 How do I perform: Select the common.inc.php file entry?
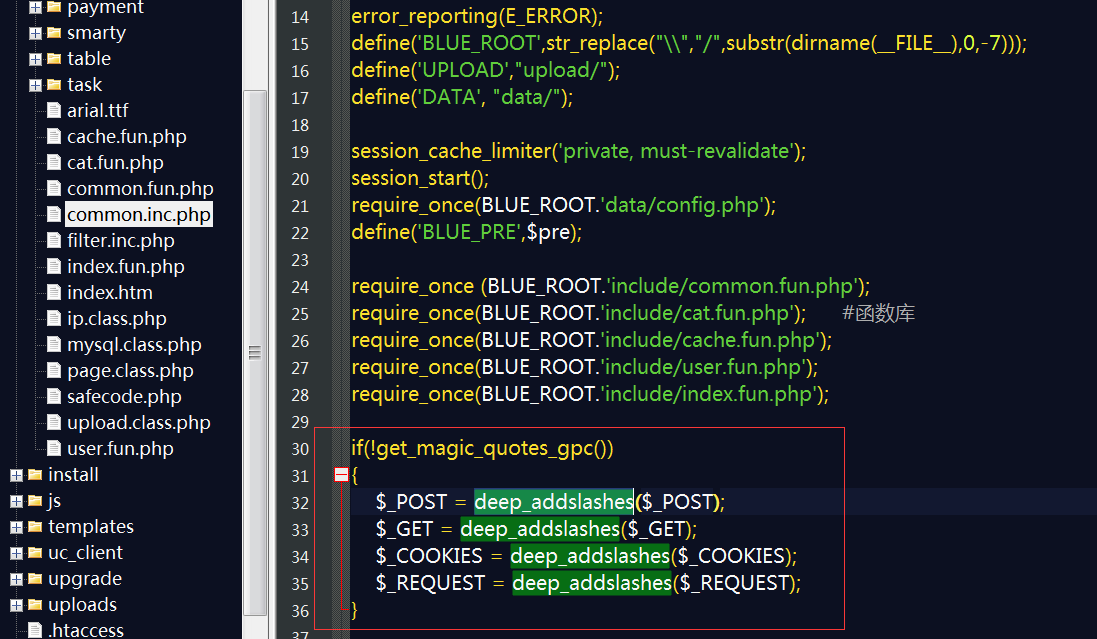coord(139,214)
